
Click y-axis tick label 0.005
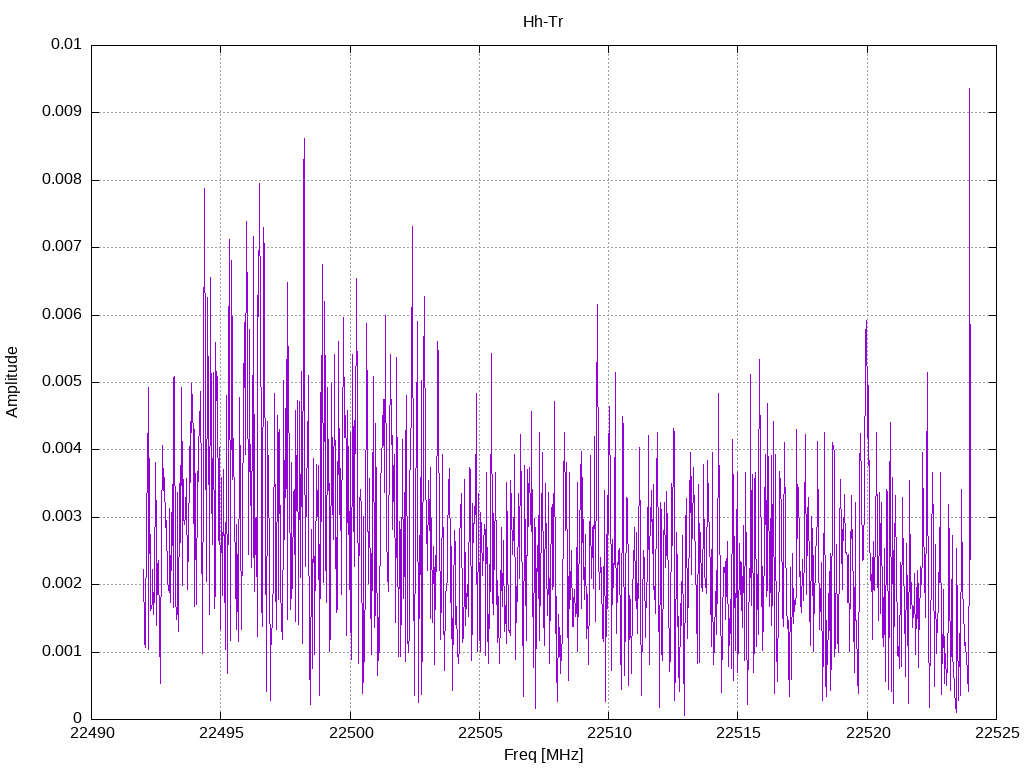point(62,381)
